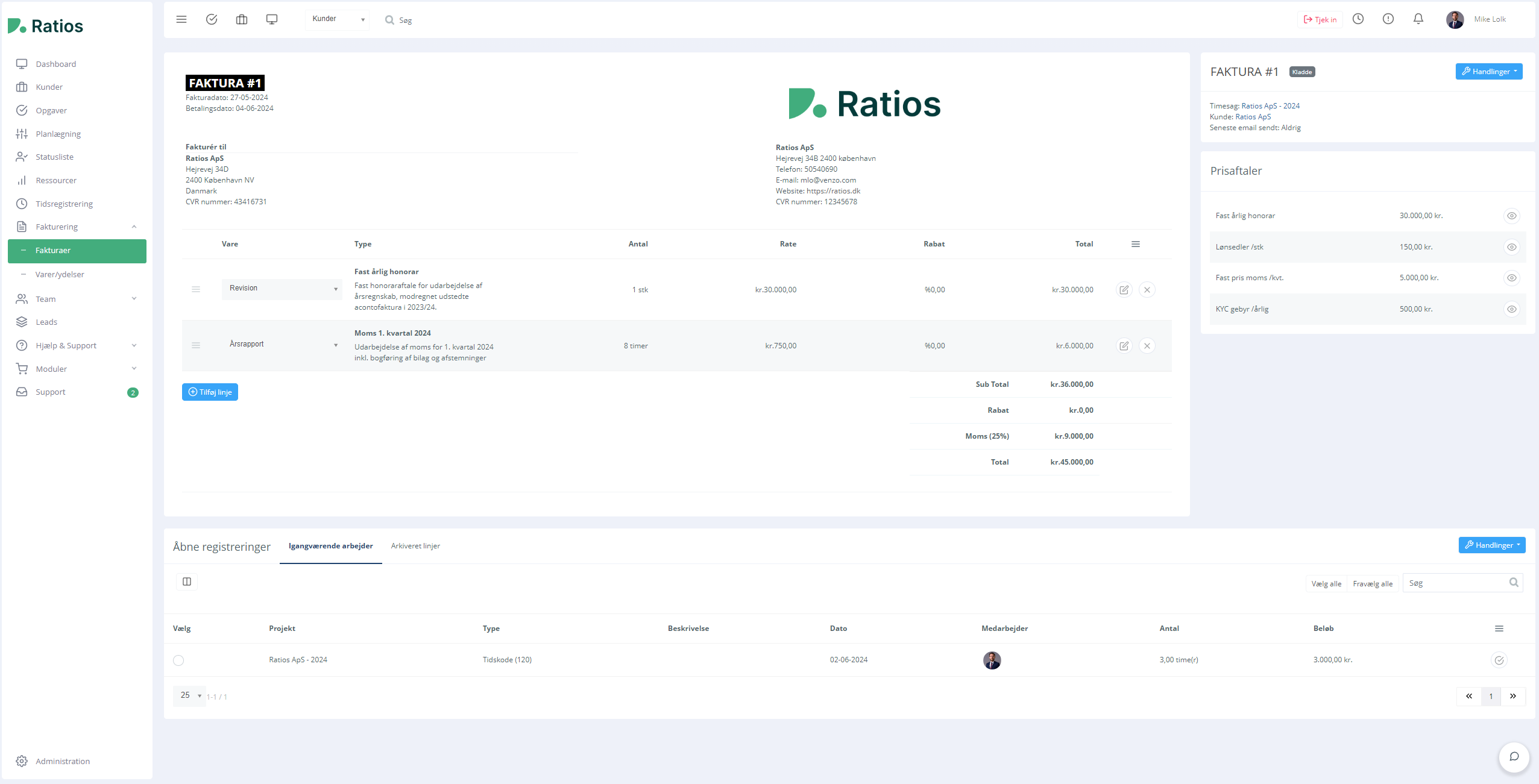This screenshot has height=784, width=1539.
Task: Show Lønsedler /stk price agreement eye
Action: 1512,247
